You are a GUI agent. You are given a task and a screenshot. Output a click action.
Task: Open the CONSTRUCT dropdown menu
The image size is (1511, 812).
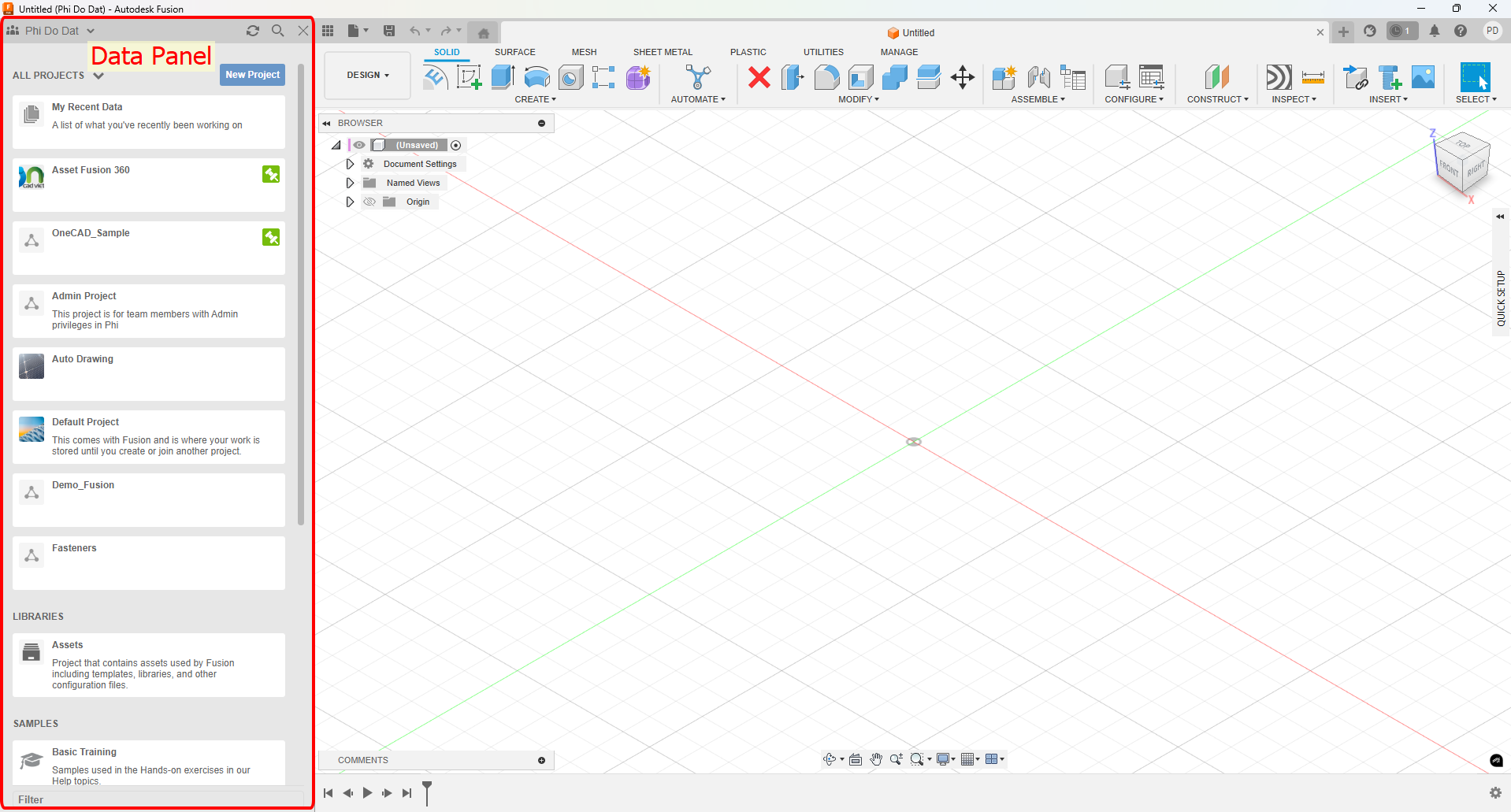tap(1218, 99)
